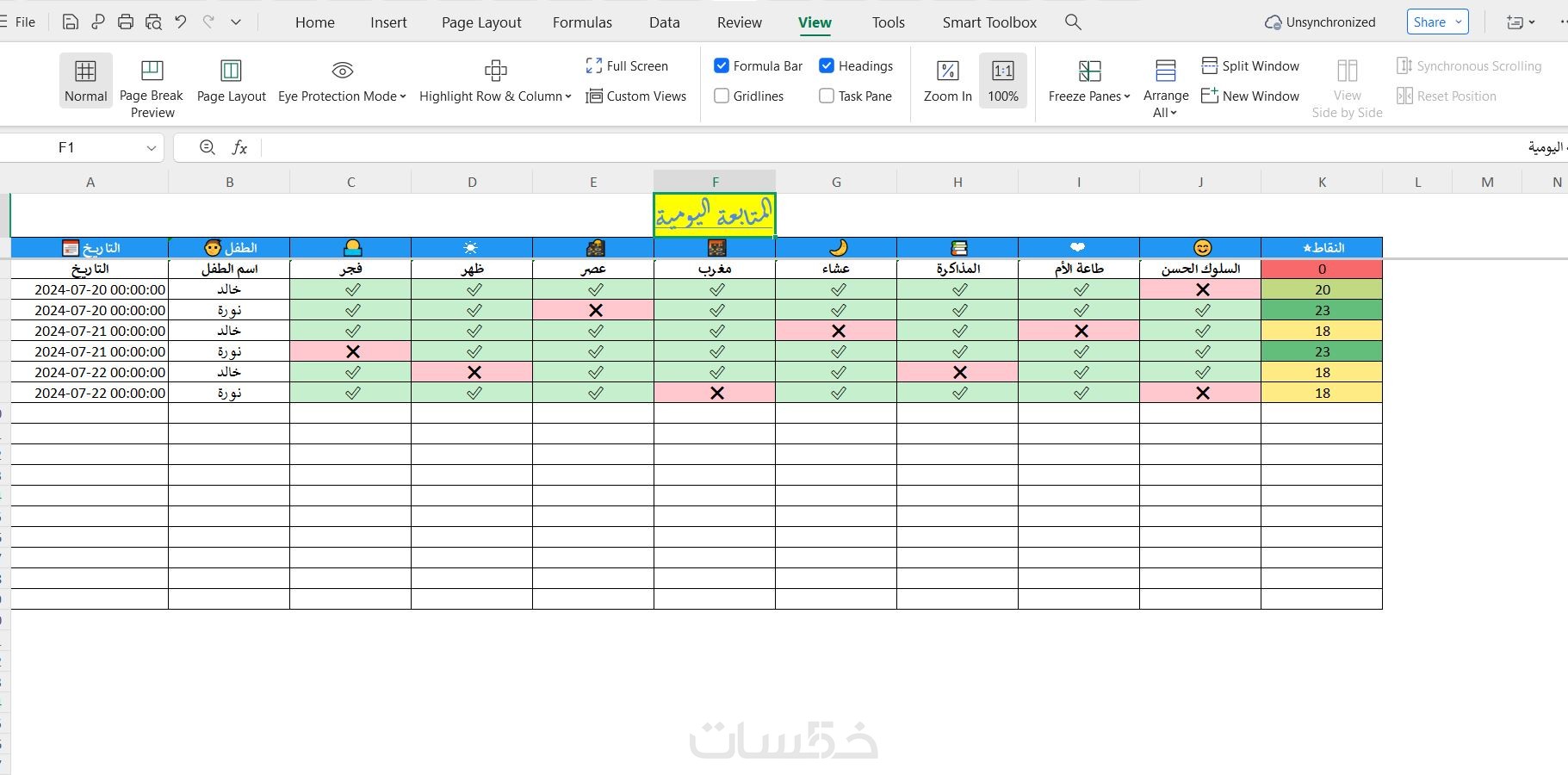Image resolution: width=1568 pixels, height=775 pixels.
Task: Click the fx insert function icon
Action: point(239,148)
